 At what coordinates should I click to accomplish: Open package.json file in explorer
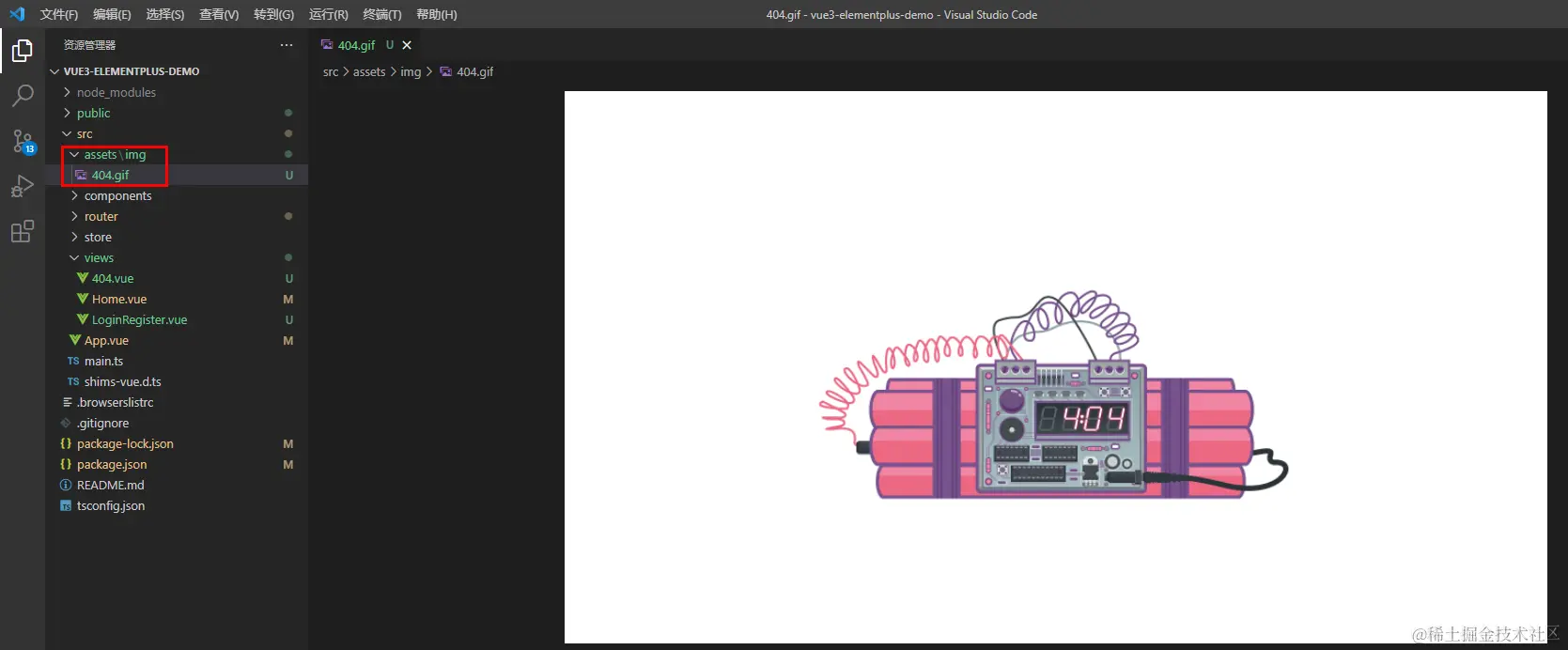(112, 464)
